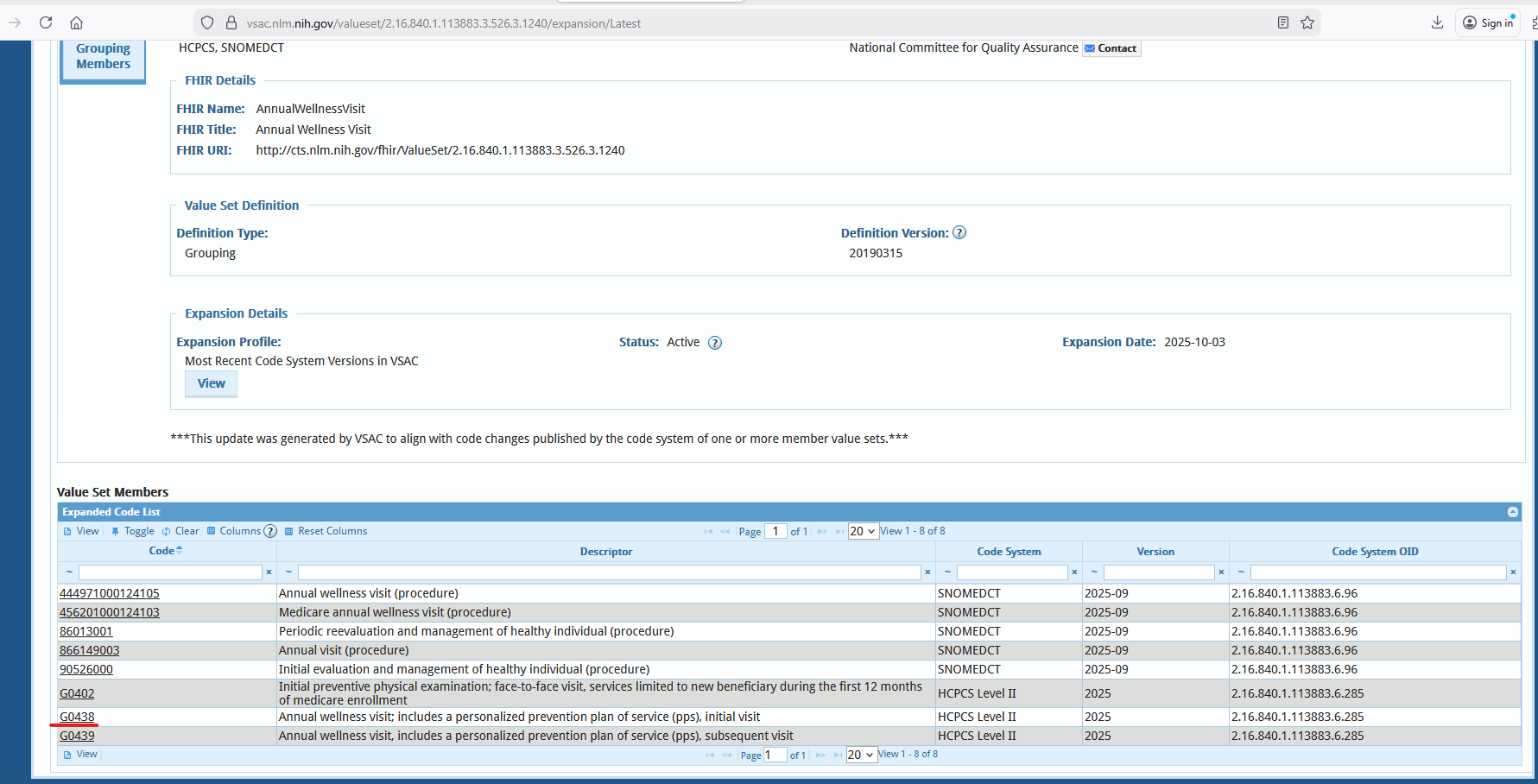Open the Definition Version help icon
This screenshot has width=1538, height=784.
[959, 233]
